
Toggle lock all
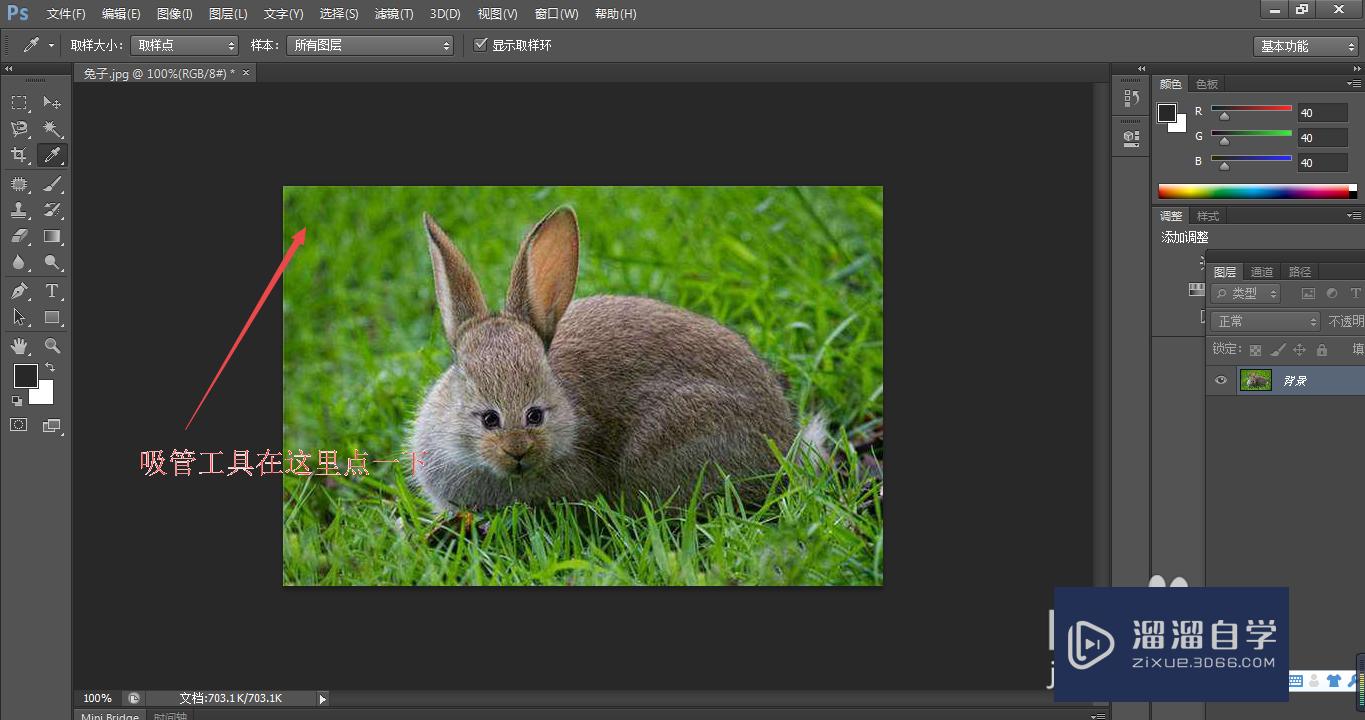pyautogui.click(x=1322, y=350)
